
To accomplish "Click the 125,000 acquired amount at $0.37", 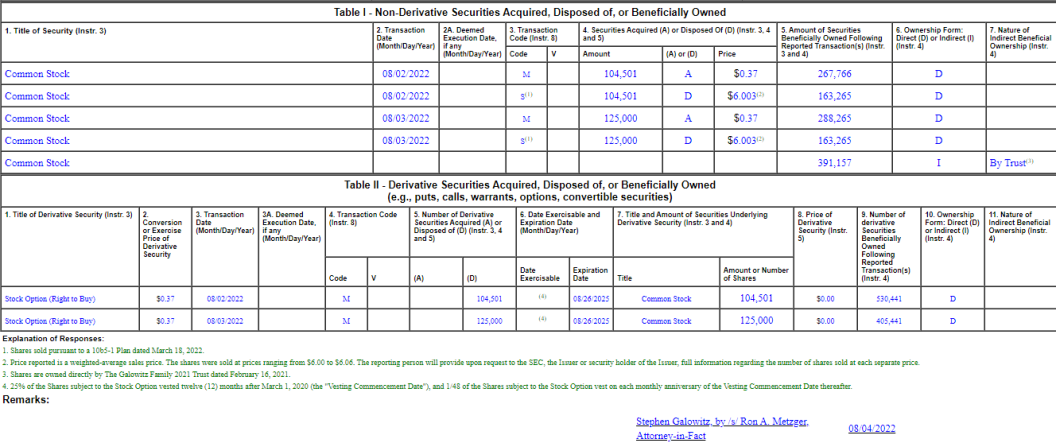I will (x=620, y=118).
